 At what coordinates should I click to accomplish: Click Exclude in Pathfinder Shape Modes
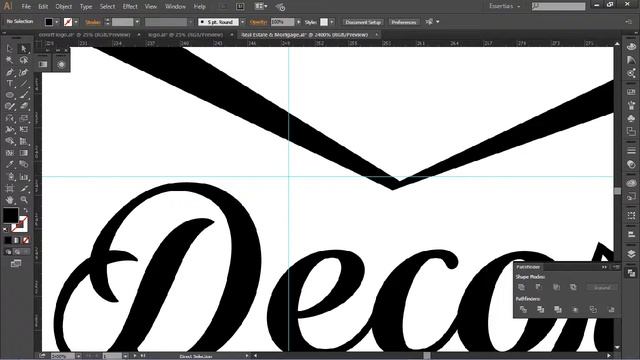573,287
